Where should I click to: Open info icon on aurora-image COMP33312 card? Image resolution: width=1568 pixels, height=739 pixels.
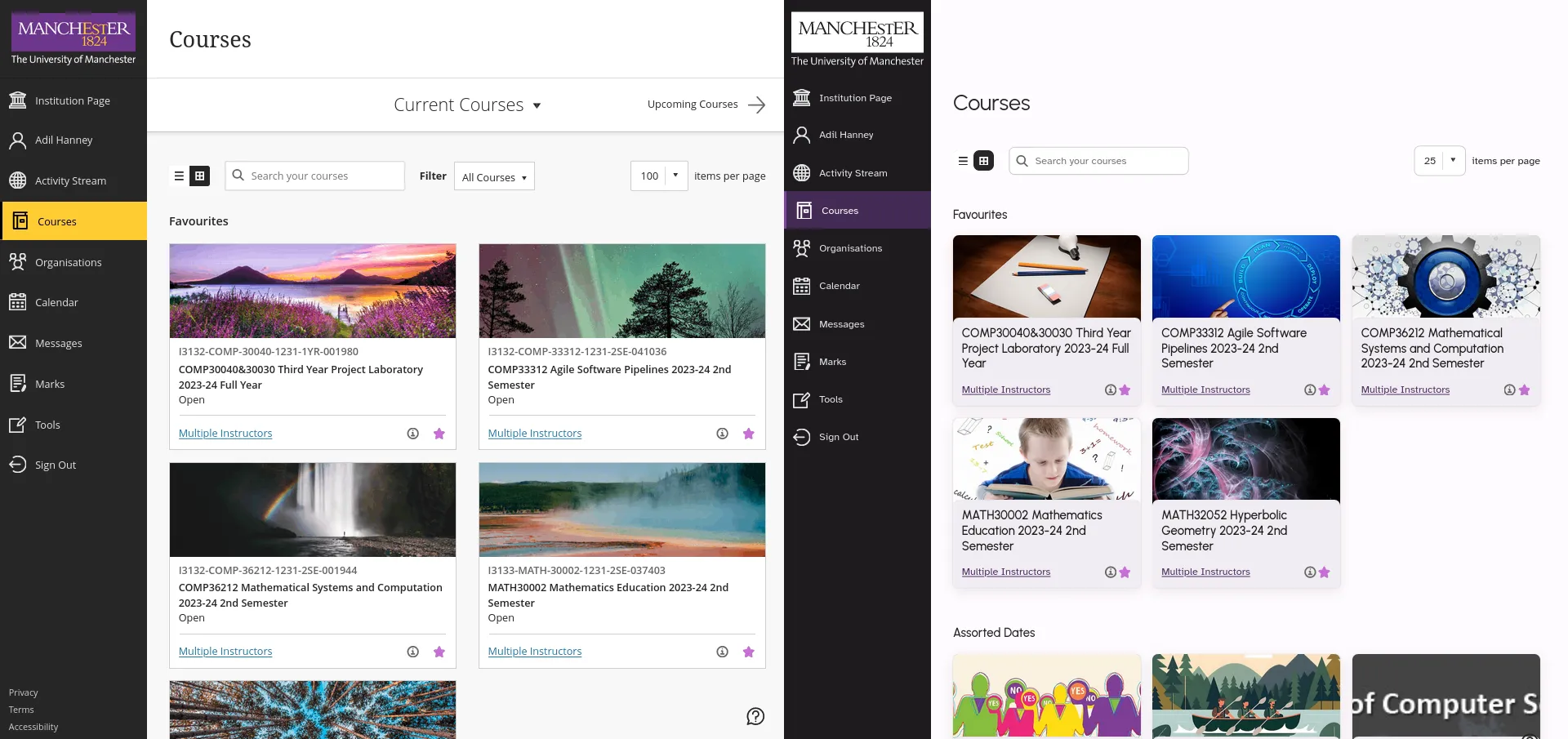click(x=722, y=434)
